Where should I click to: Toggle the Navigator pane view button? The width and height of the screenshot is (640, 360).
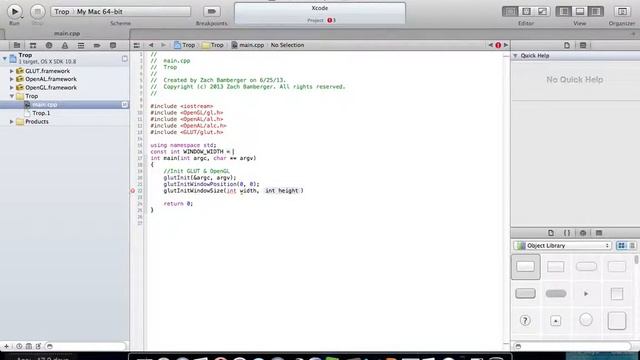point(564,11)
